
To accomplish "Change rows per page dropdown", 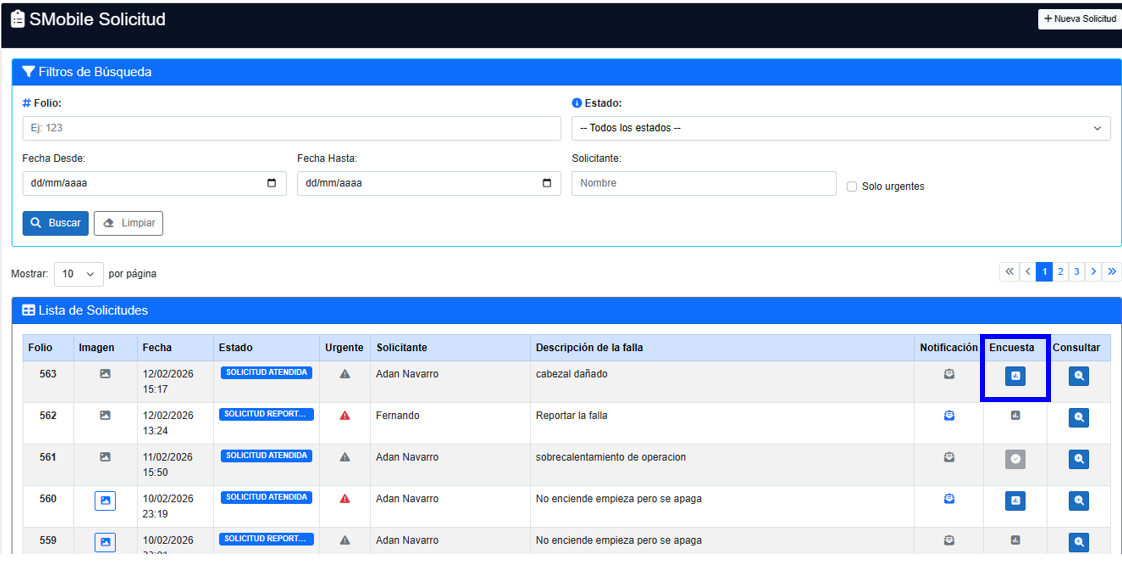I will pyautogui.click(x=79, y=274).
